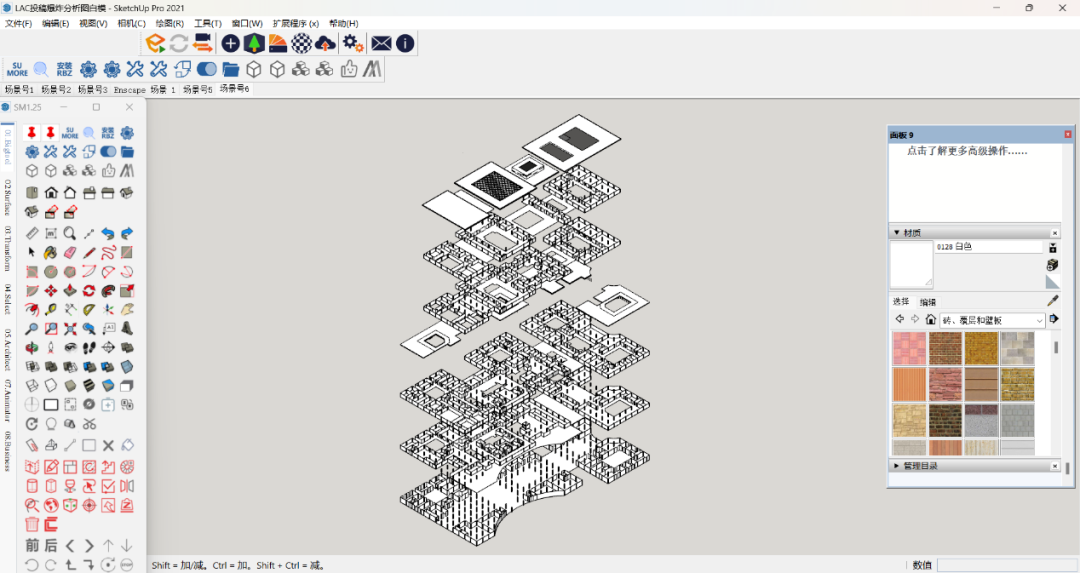Click the create material cube icon
This screenshot has height=573, width=1080.
point(1052,265)
